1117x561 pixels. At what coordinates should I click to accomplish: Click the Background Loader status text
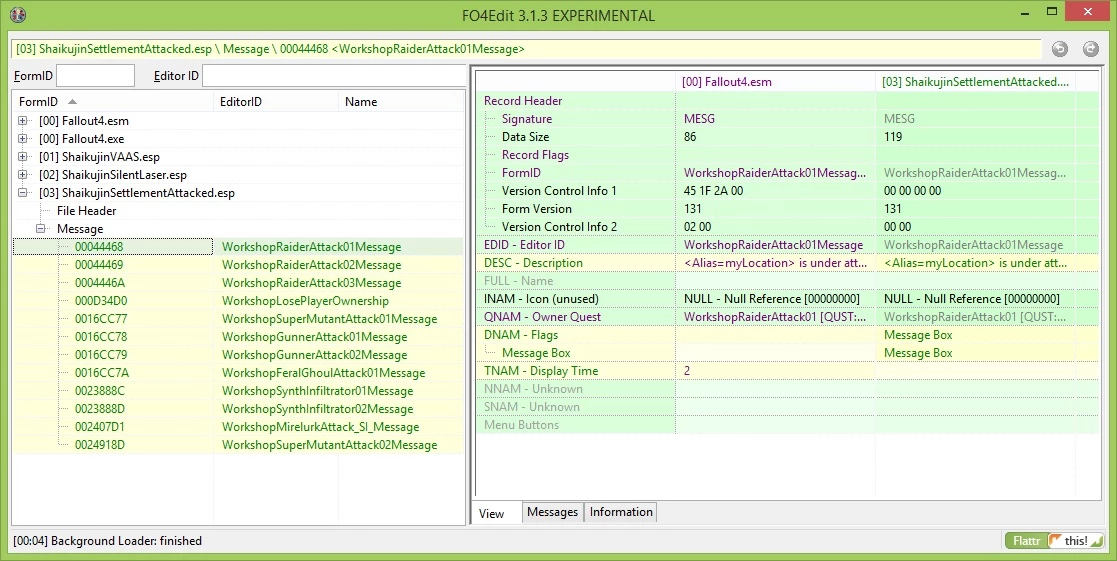108,540
